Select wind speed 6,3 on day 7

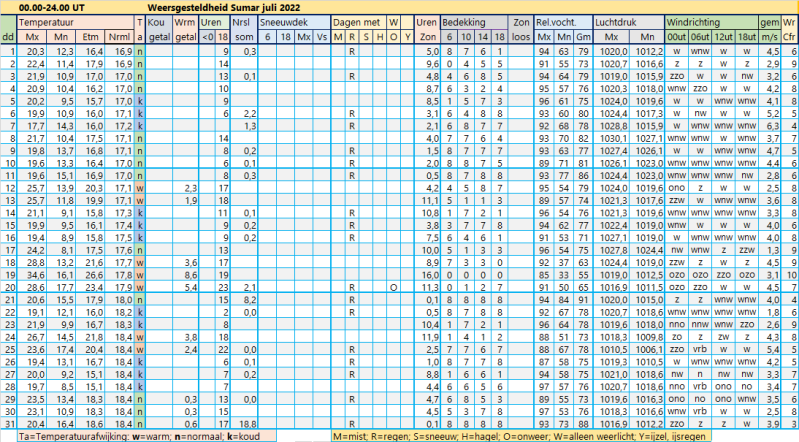coord(773,126)
